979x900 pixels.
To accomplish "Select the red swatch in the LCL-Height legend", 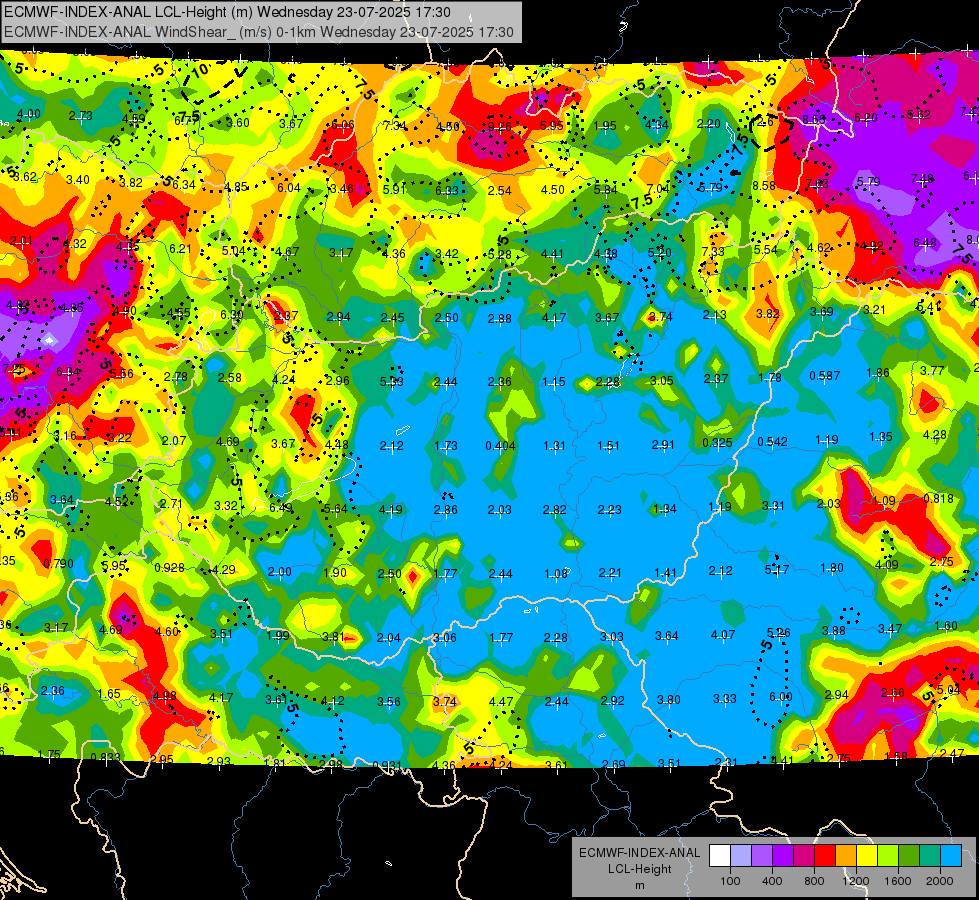I will (825, 856).
